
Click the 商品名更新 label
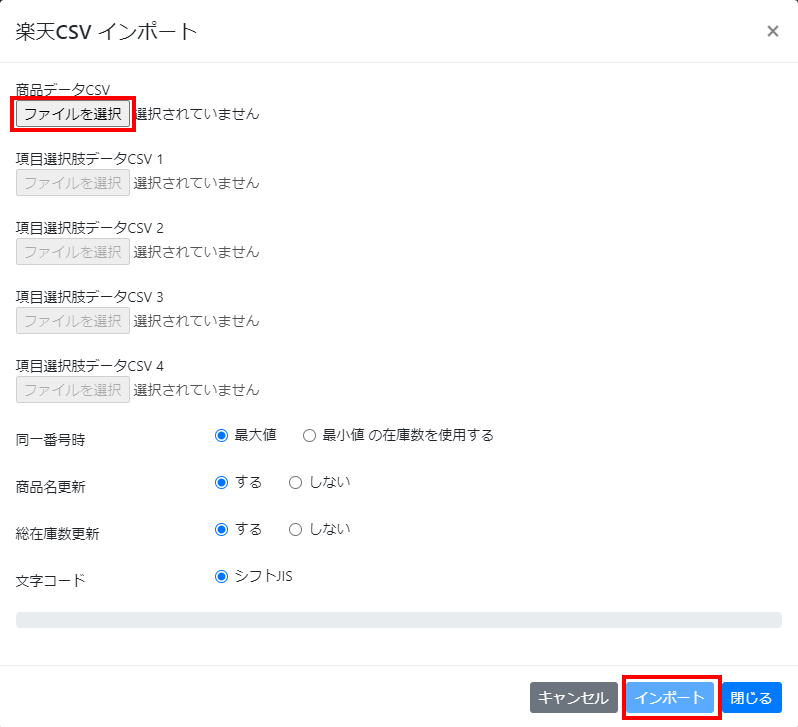click(50, 487)
